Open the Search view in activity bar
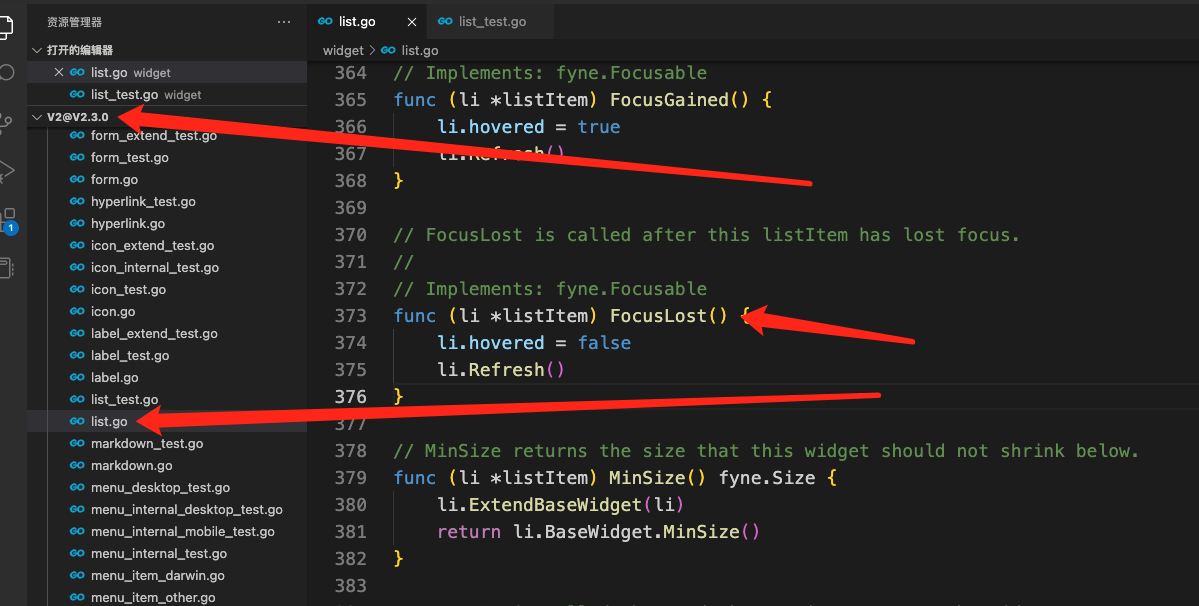 click(6, 73)
